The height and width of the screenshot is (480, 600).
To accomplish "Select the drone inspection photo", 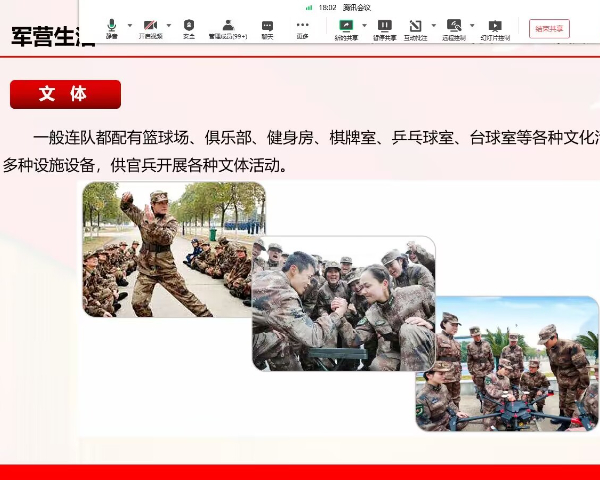I will (507, 364).
